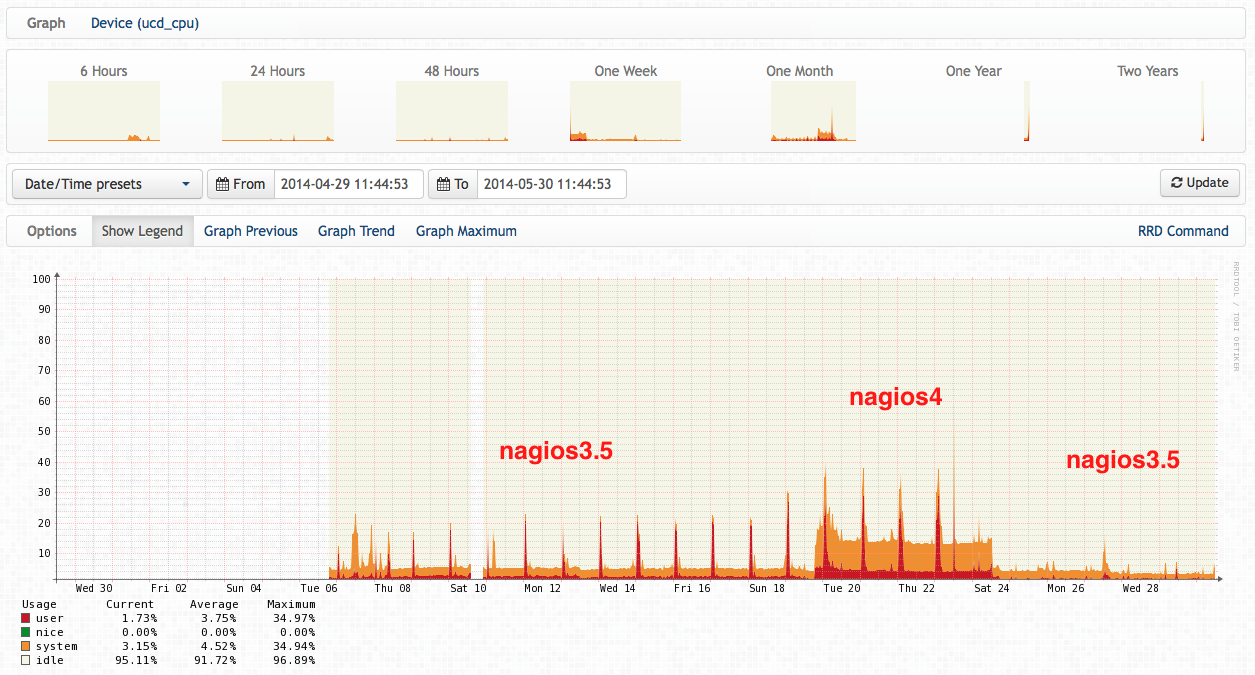Open the One Week graph thumbnail
The width and height of the screenshot is (1255, 675).
(x=625, y=111)
